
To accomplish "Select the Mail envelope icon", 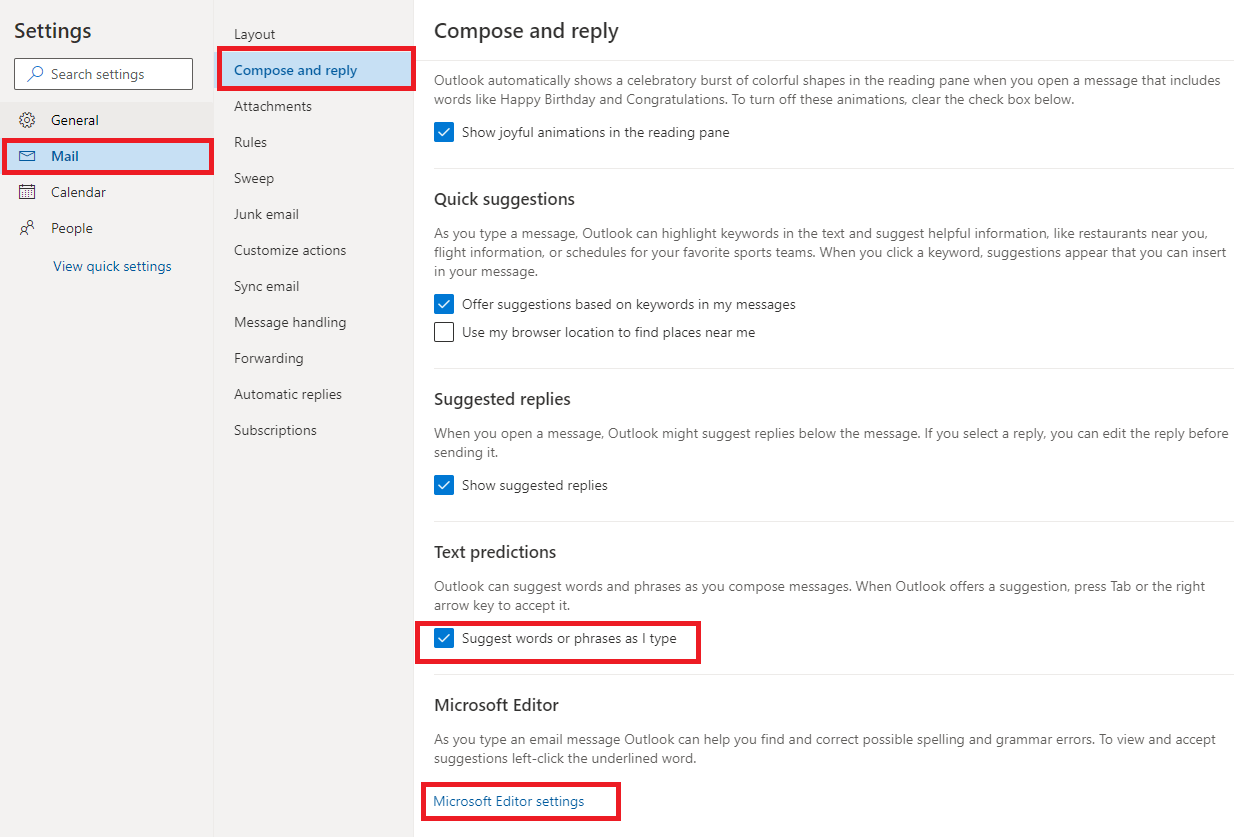I will coord(30,156).
